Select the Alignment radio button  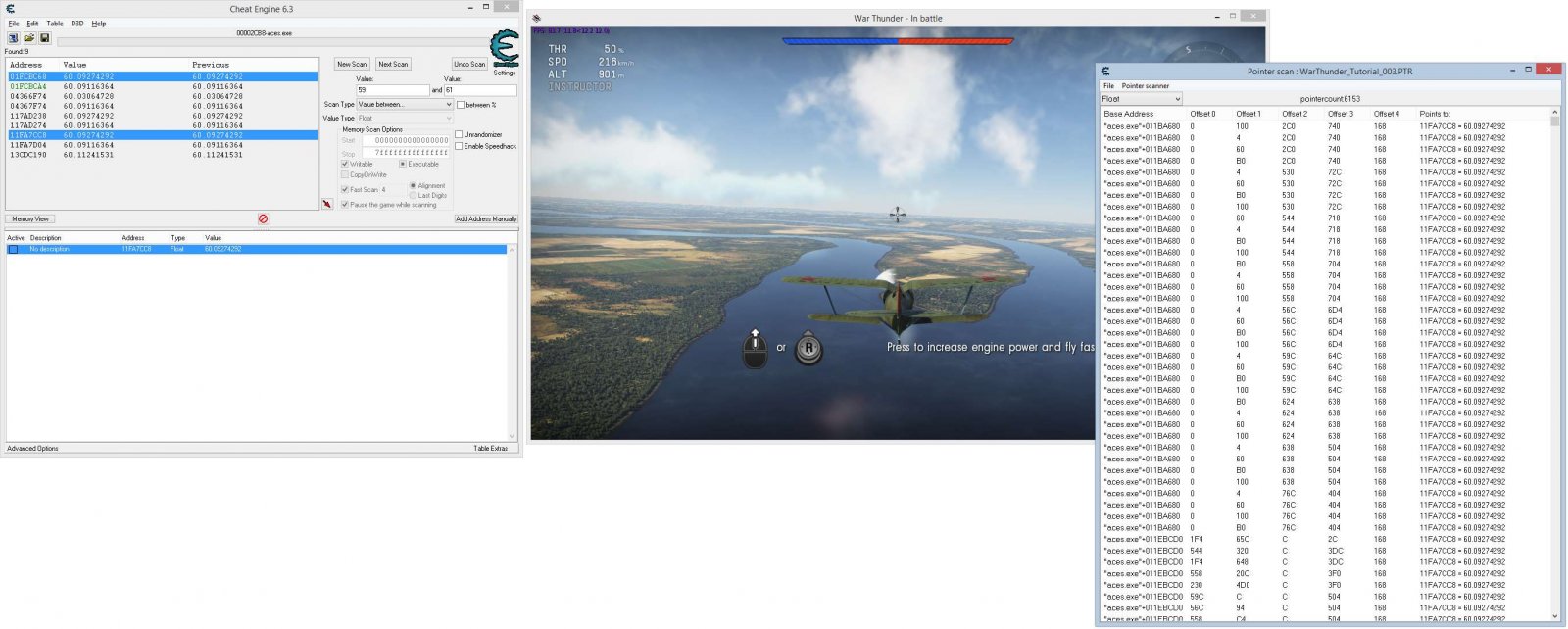413,185
